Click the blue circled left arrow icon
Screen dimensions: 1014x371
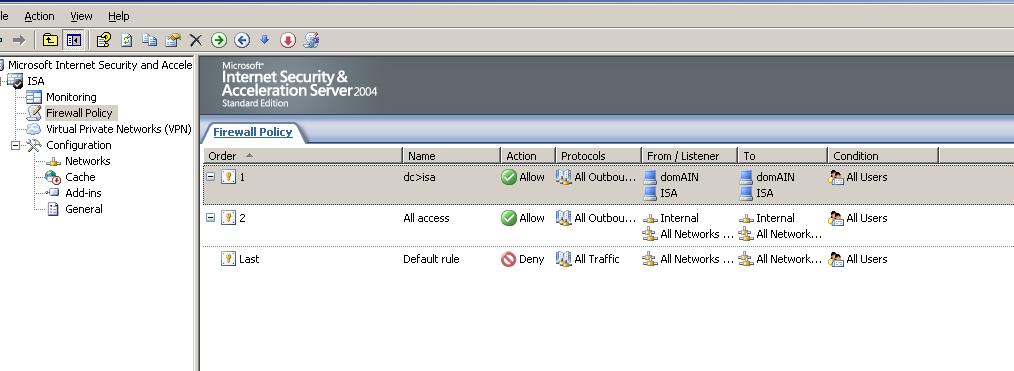[x=242, y=40]
